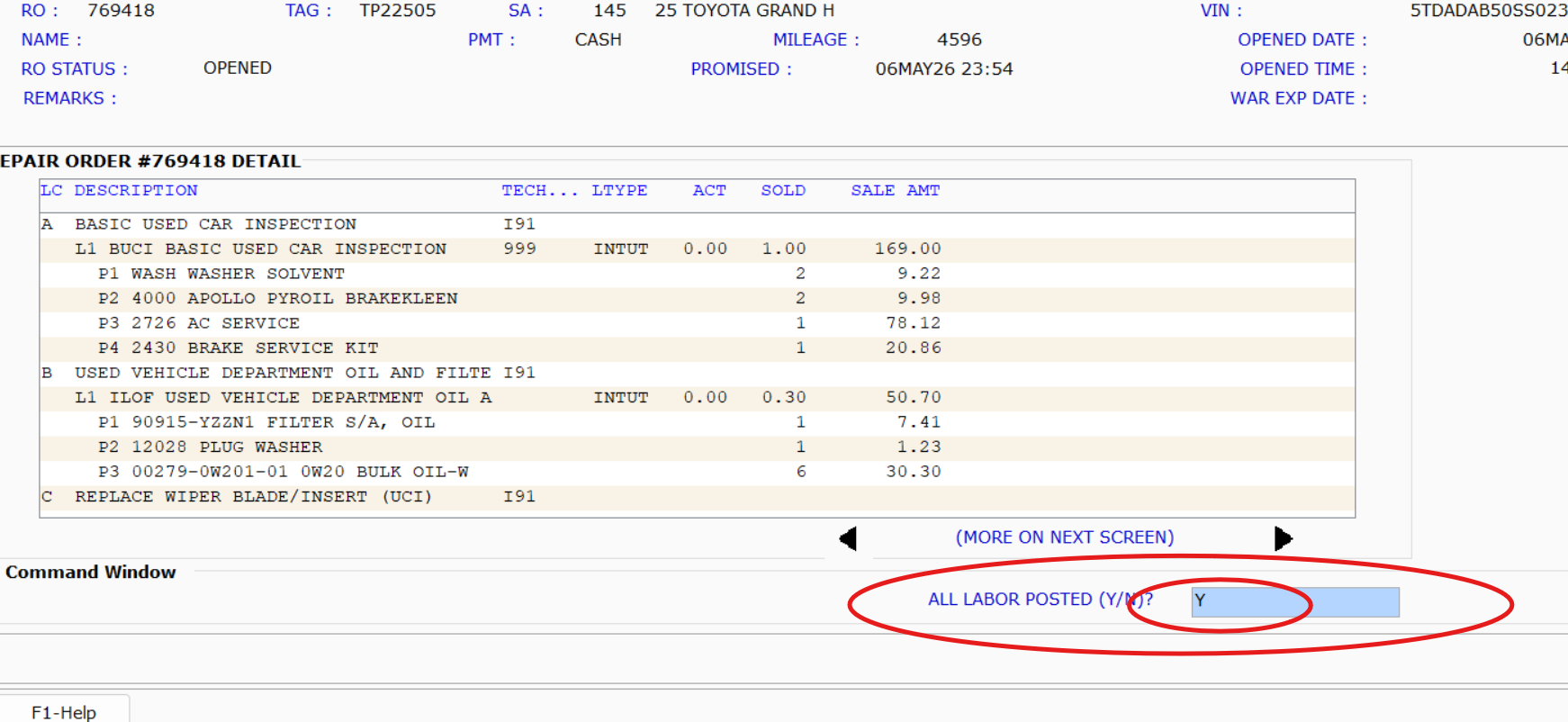Screen dimensions: 1568x722
Task: Open the F1-Help tab
Action: [64, 711]
